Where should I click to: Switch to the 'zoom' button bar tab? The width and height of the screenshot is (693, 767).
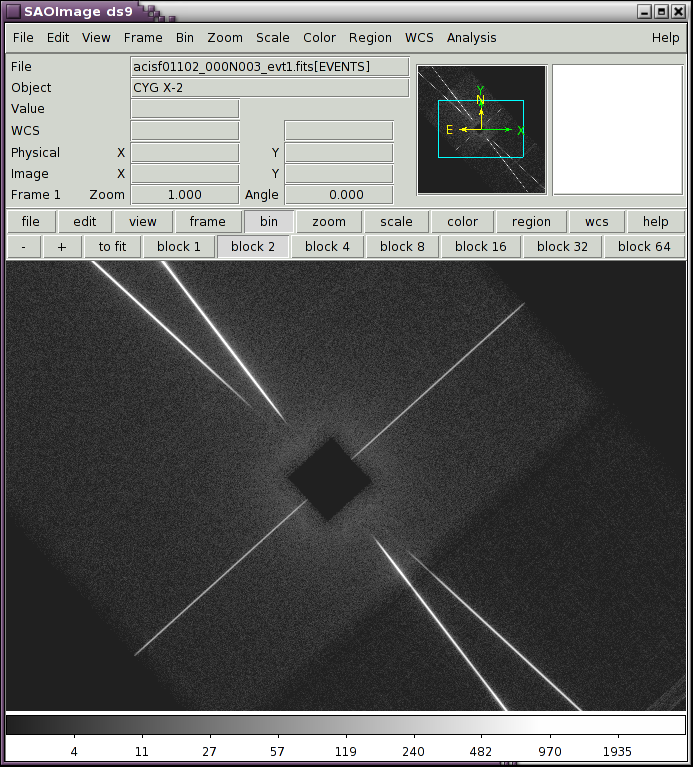click(328, 222)
